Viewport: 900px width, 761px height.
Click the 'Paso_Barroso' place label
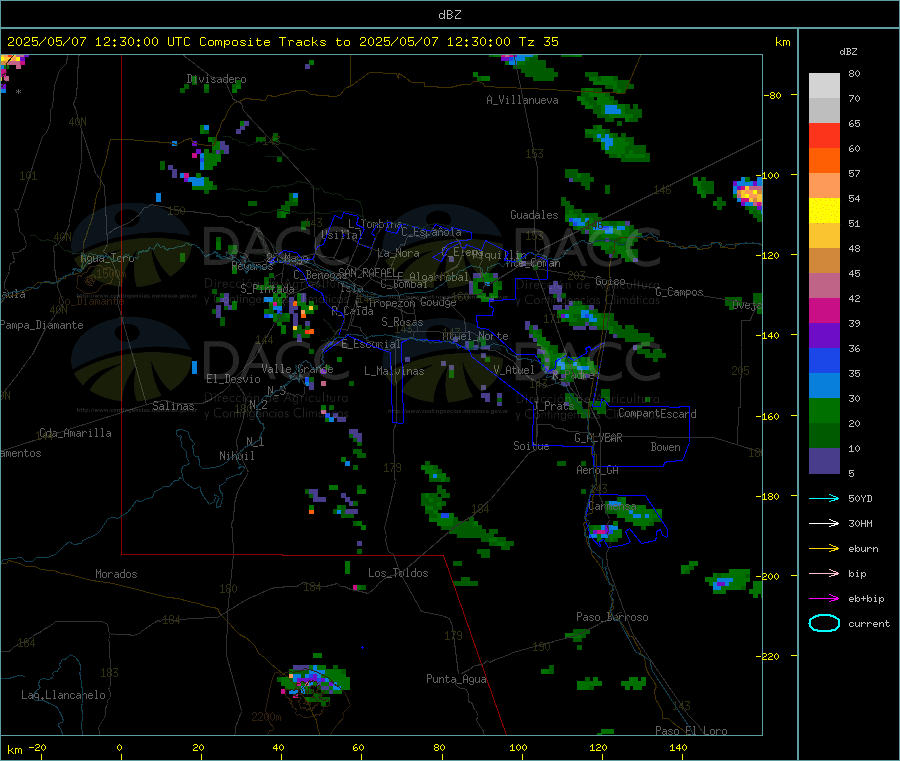(612, 617)
